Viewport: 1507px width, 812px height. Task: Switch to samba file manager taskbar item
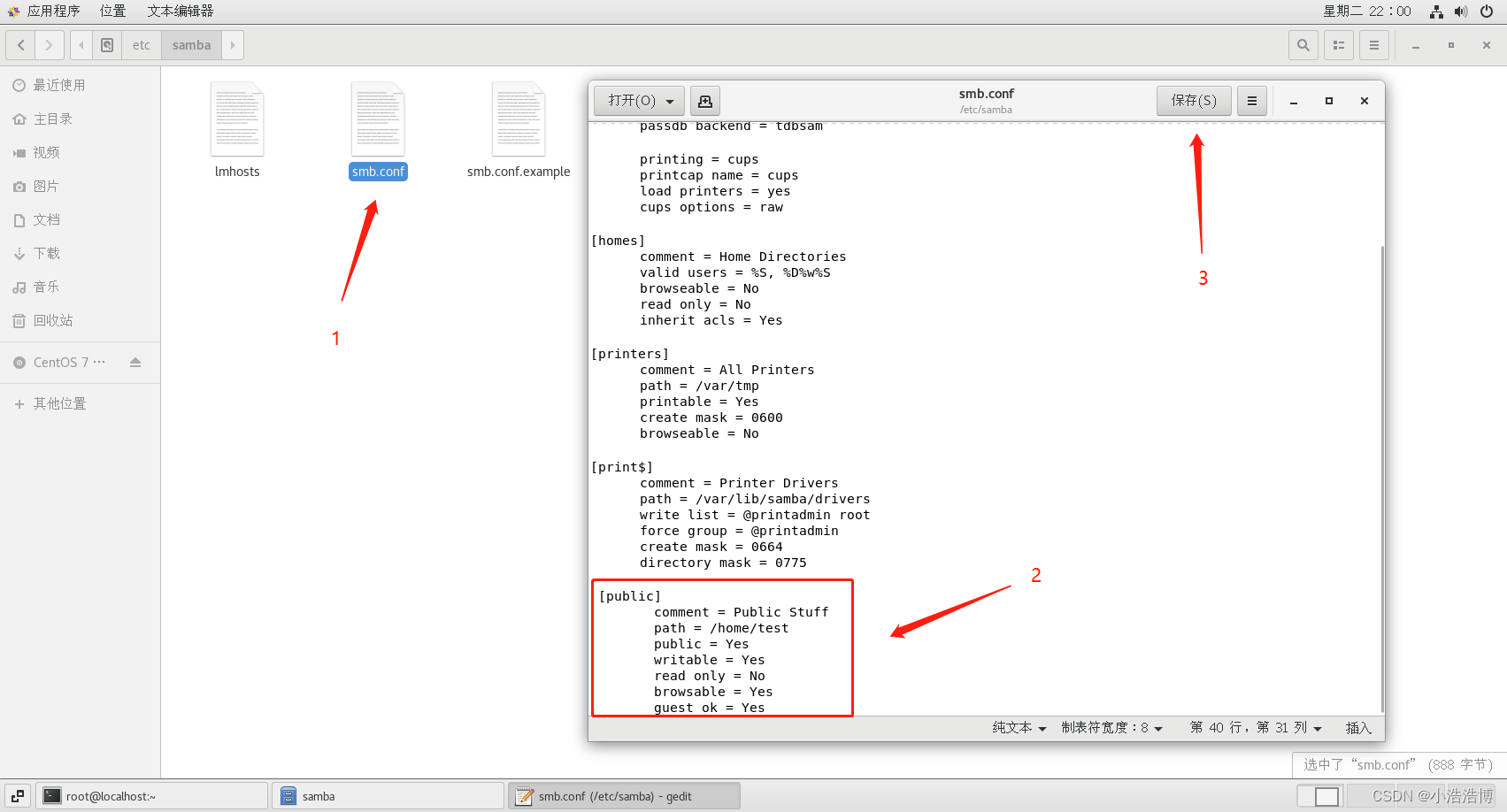coord(388,796)
